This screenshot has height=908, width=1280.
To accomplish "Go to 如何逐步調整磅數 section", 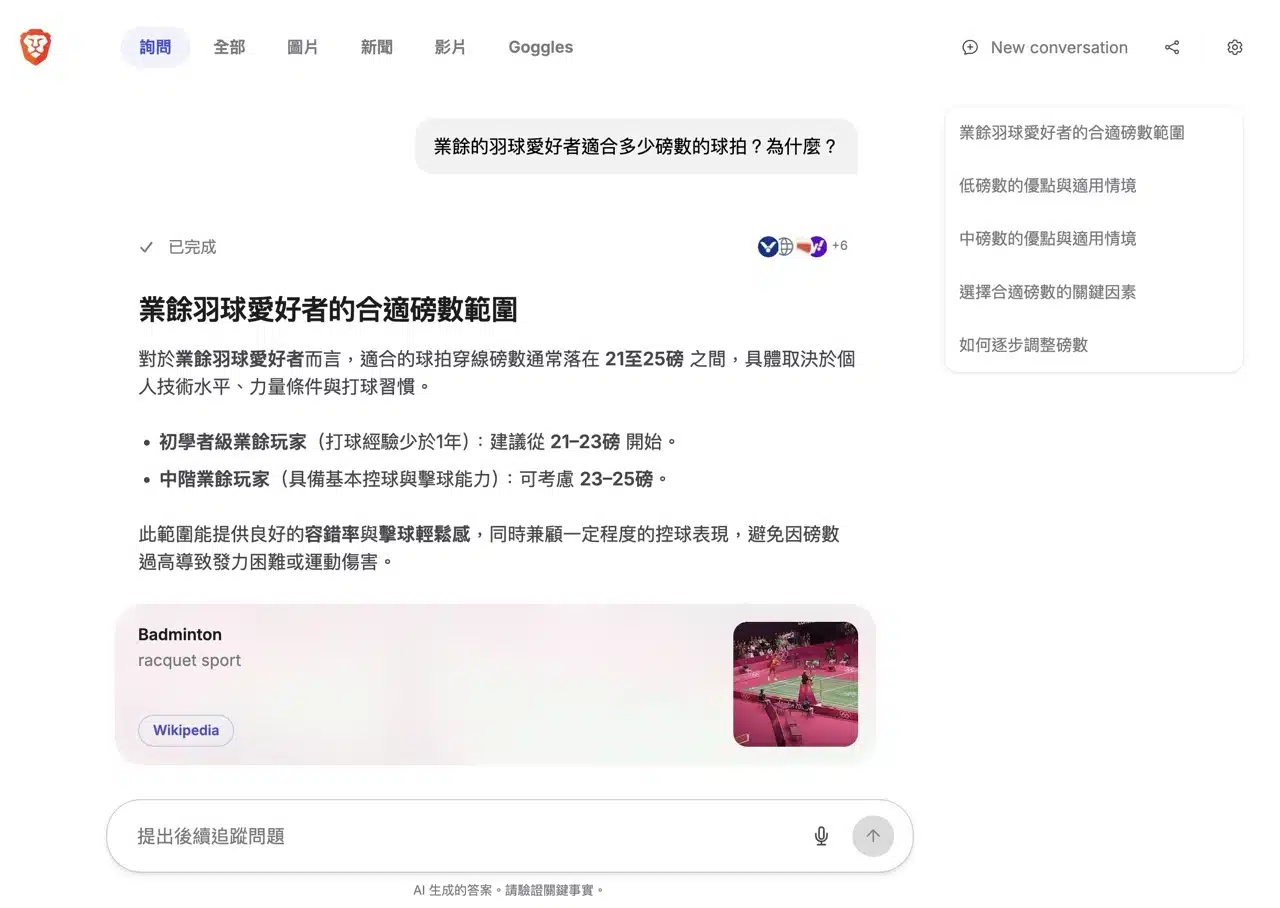I will click(x=1023, y=345).
